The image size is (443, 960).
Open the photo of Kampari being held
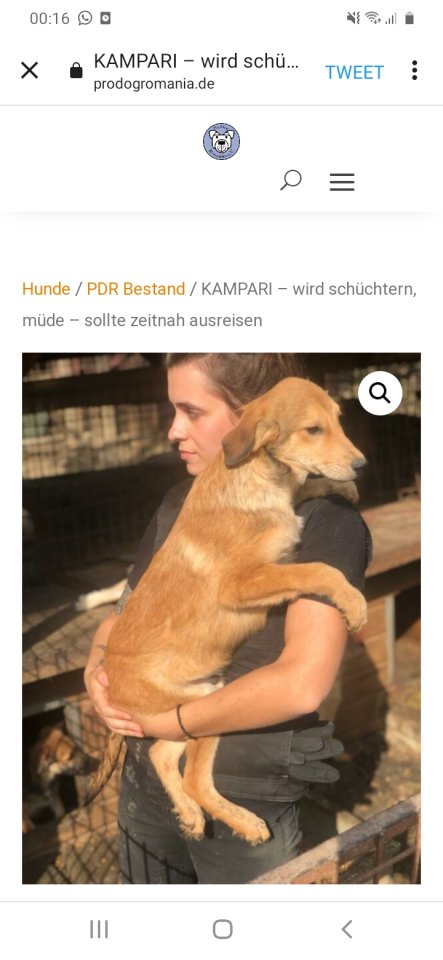point(222,618)
